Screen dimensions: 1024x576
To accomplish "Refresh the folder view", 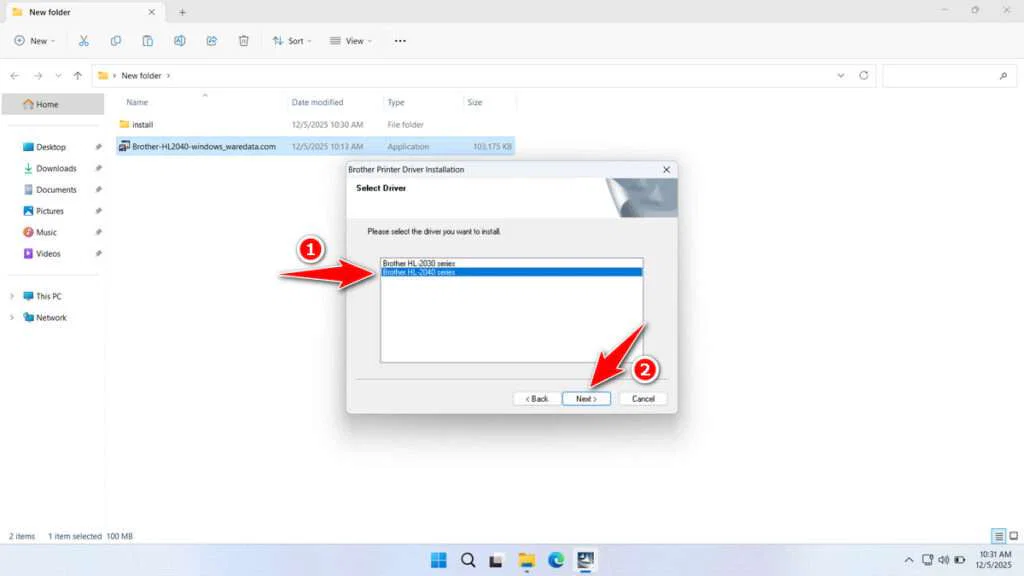I will pos(861,75).
